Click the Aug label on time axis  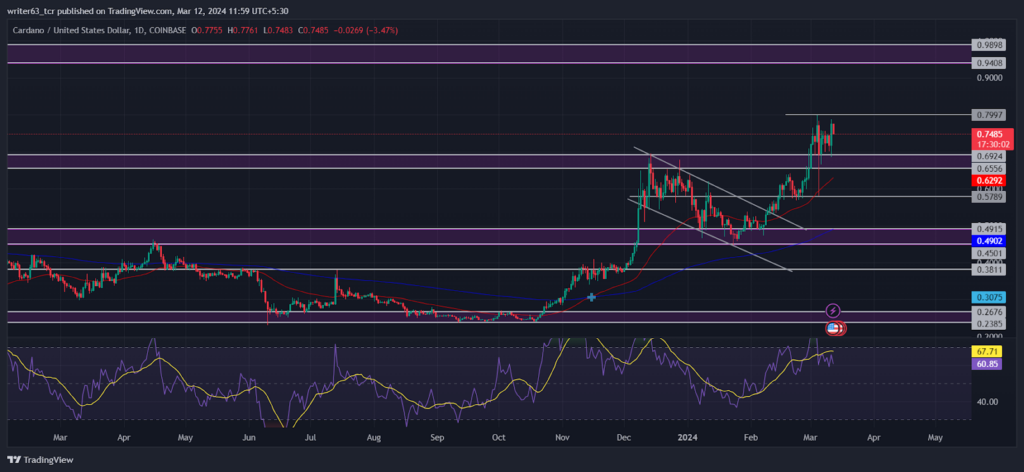point(373,437)
